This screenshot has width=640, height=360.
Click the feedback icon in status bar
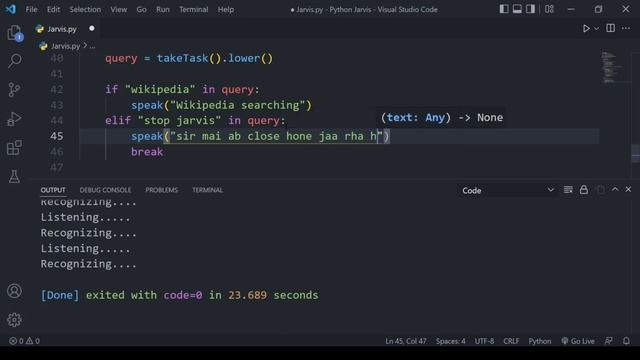(609, 341)
